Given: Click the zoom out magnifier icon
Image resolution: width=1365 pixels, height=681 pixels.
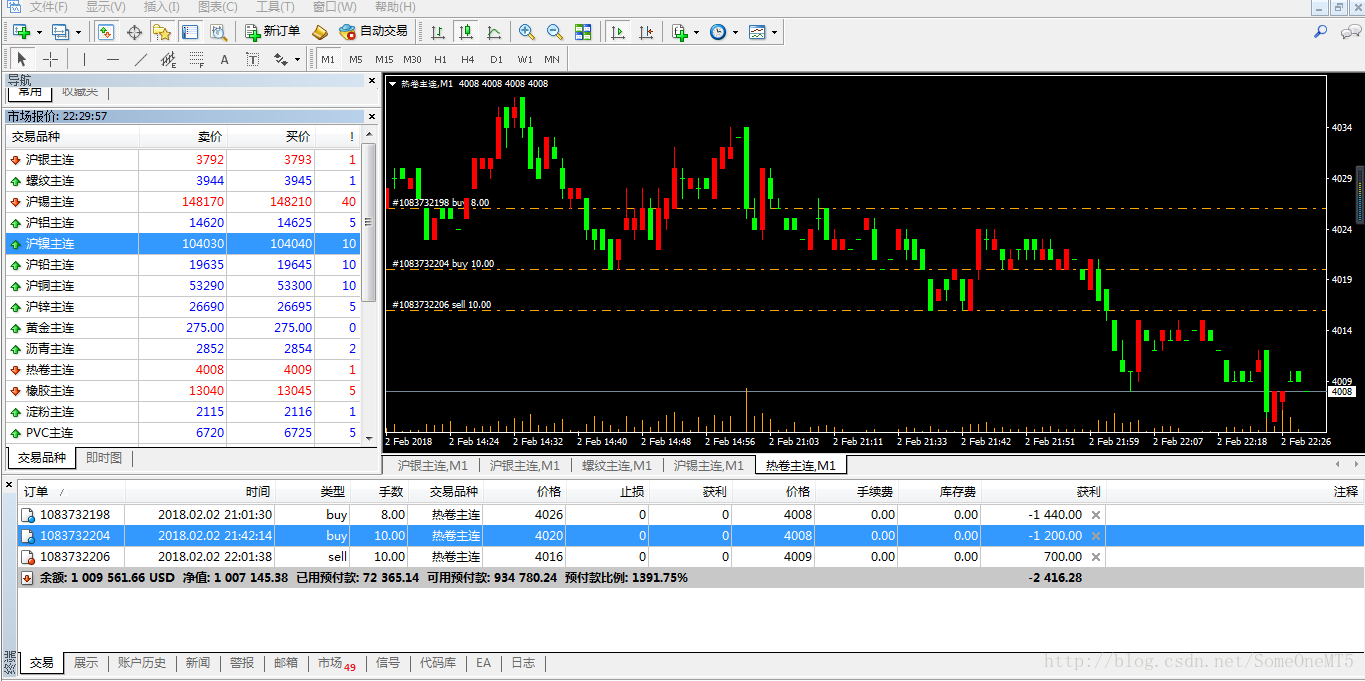Looking at the screenshot, I should click(x=554, y=32).
